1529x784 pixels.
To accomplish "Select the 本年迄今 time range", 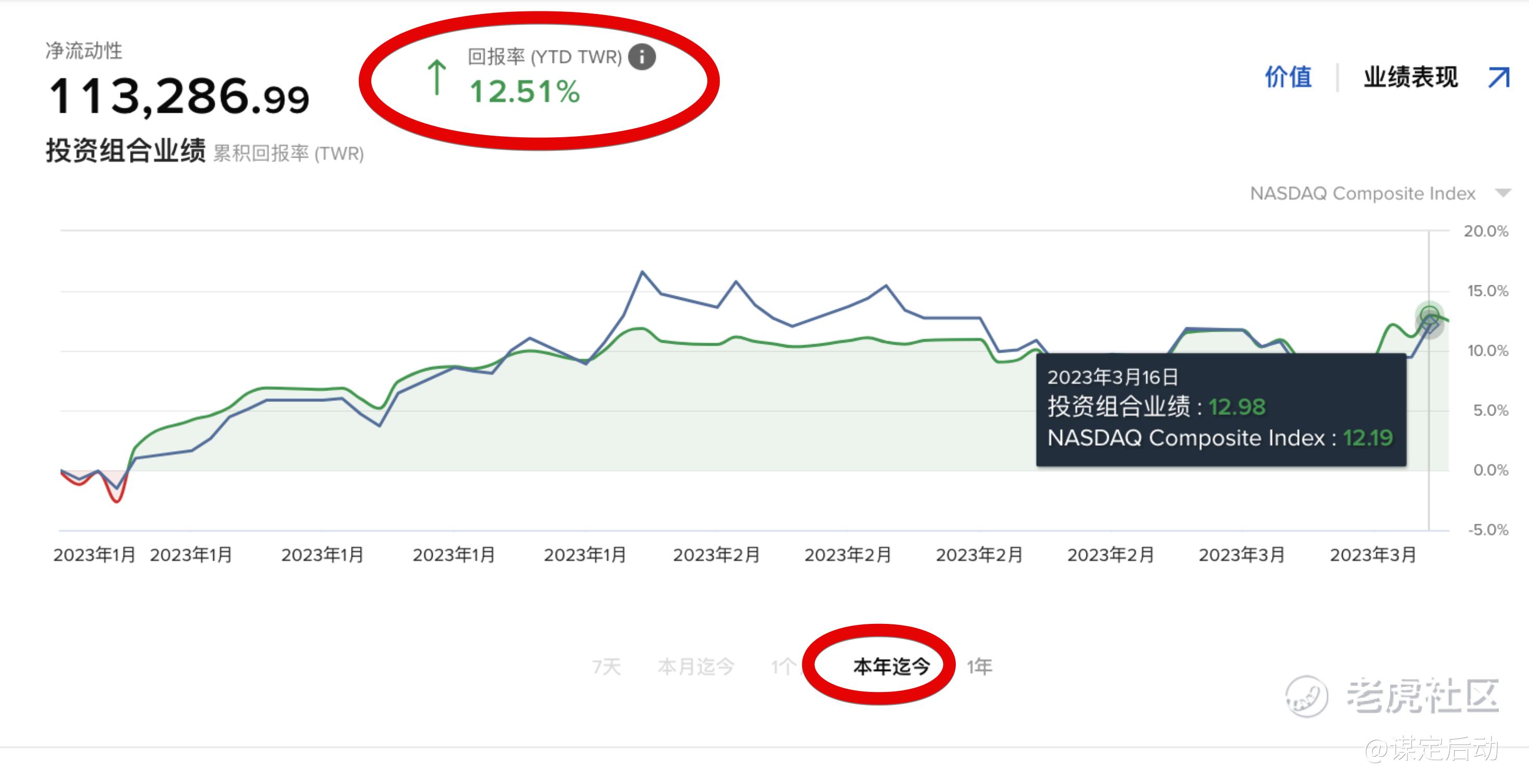I will (891, 667).
